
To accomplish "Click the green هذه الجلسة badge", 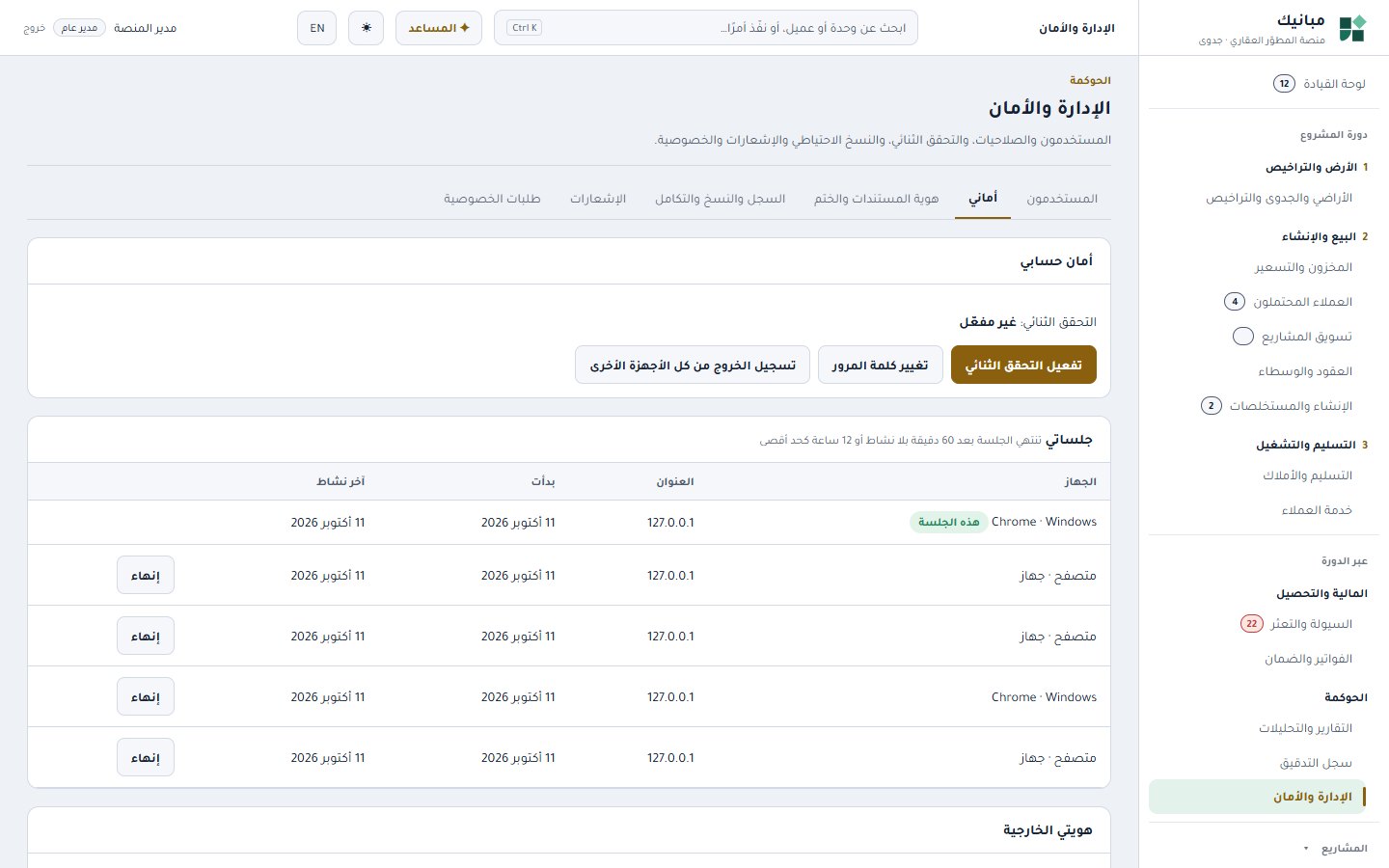I will [949, 522].
